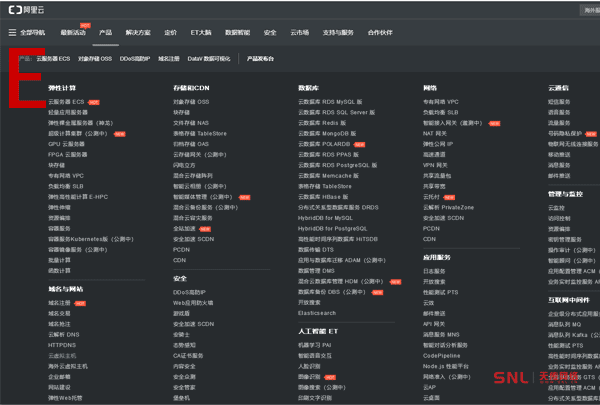
Task: Open HybridDB for MySQL link
Action: 325,218
